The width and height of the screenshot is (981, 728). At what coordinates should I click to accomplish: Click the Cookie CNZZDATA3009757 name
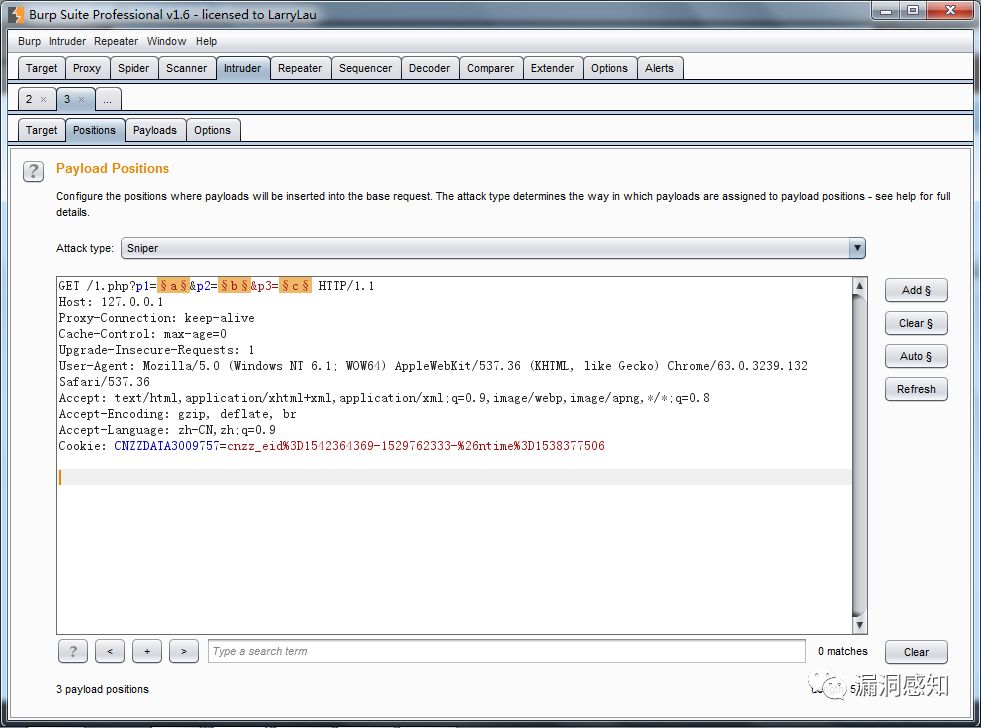point(166,446)
